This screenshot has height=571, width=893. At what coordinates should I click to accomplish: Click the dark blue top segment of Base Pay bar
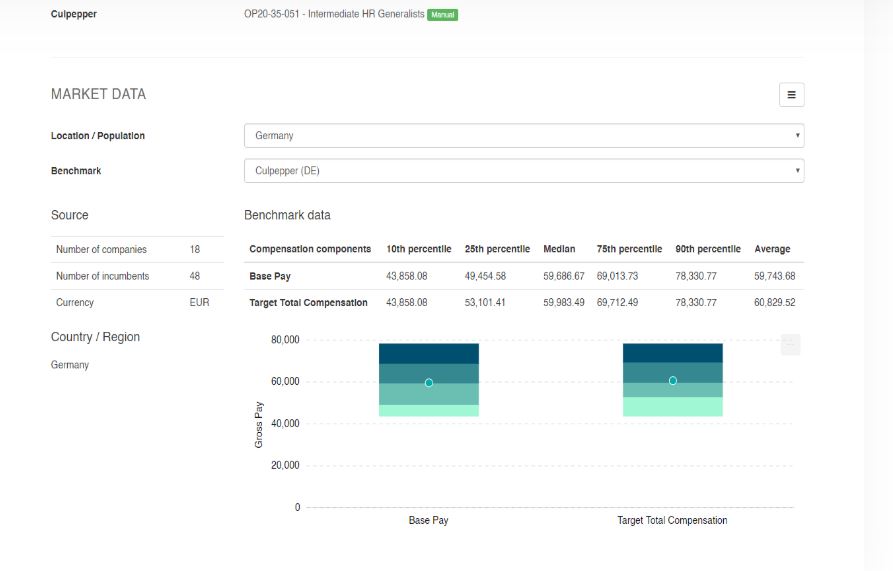click(429, 353)
